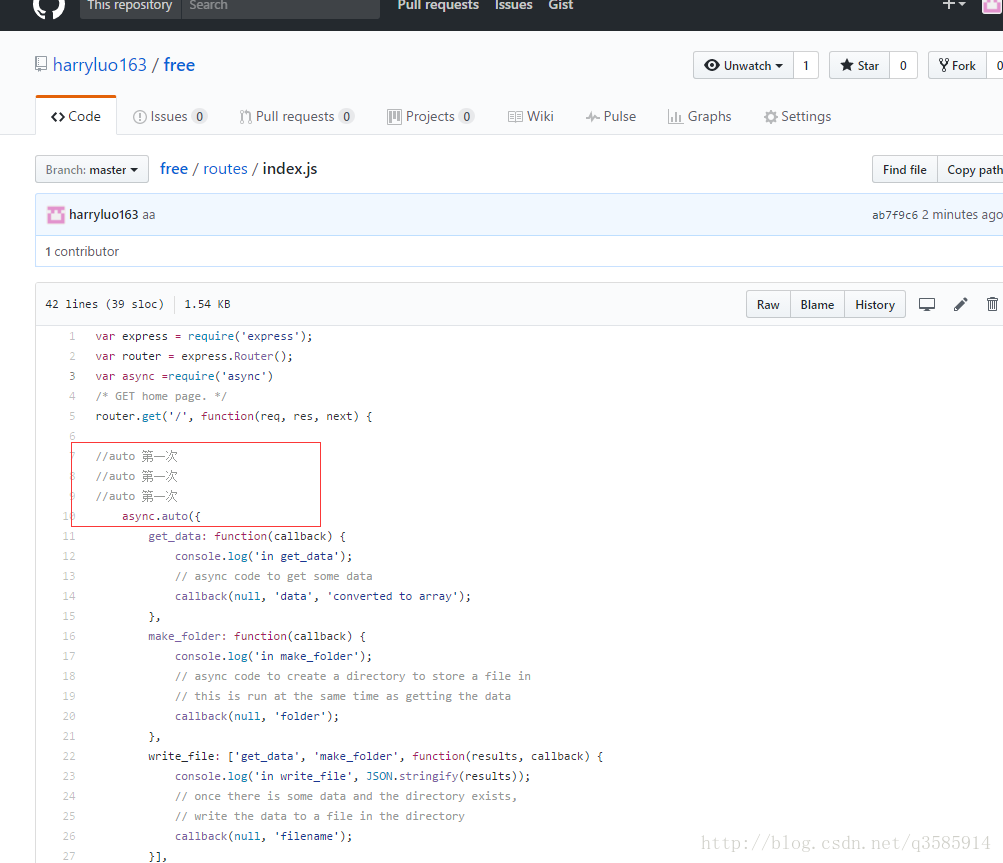Switch to the Projects tab

click(430, 116)
